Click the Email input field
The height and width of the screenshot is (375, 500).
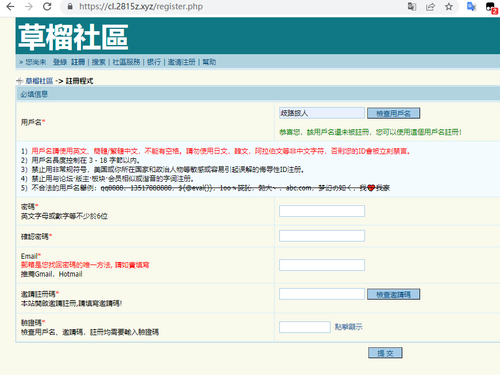tap(322, 265)
